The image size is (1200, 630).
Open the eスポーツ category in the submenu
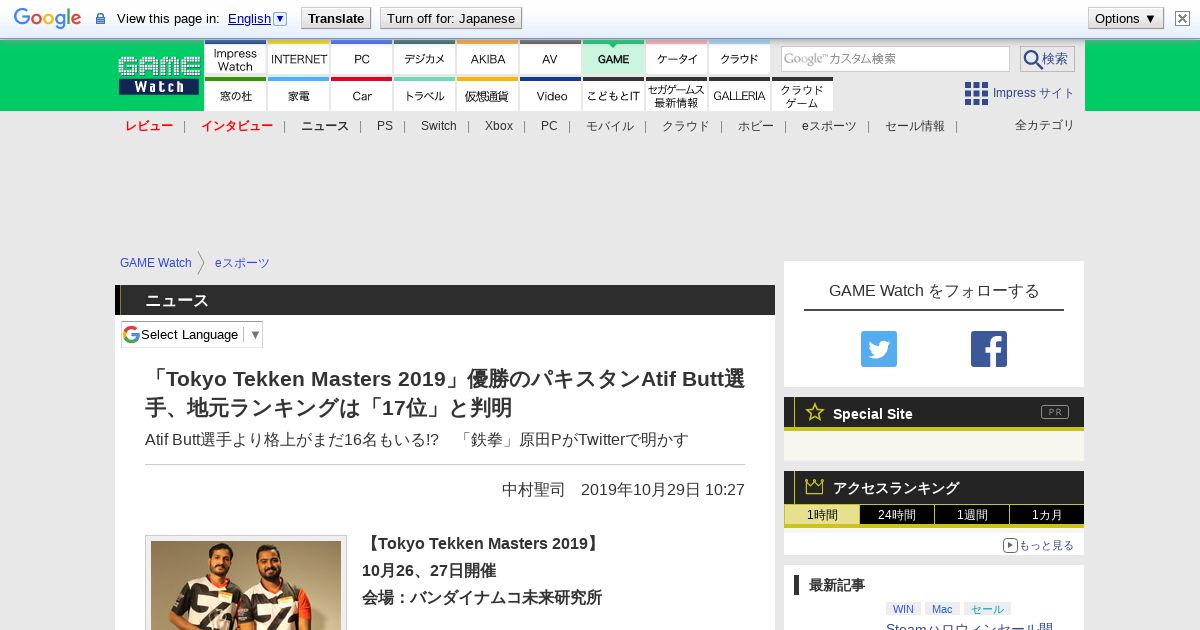pyautogui.click(x=829, y=126)
